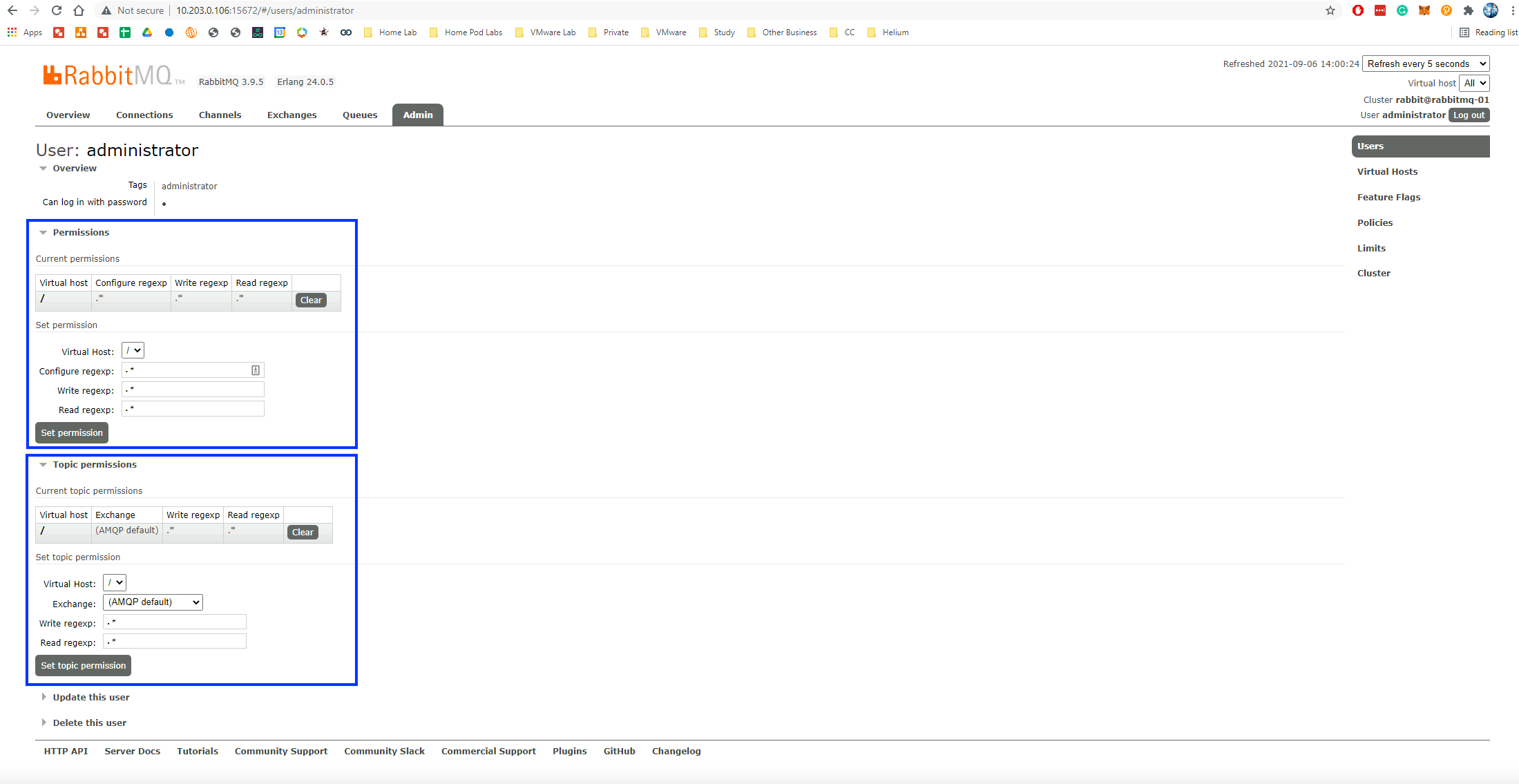Click the Log out button
1519x784 pixels.
point(1469,115)
